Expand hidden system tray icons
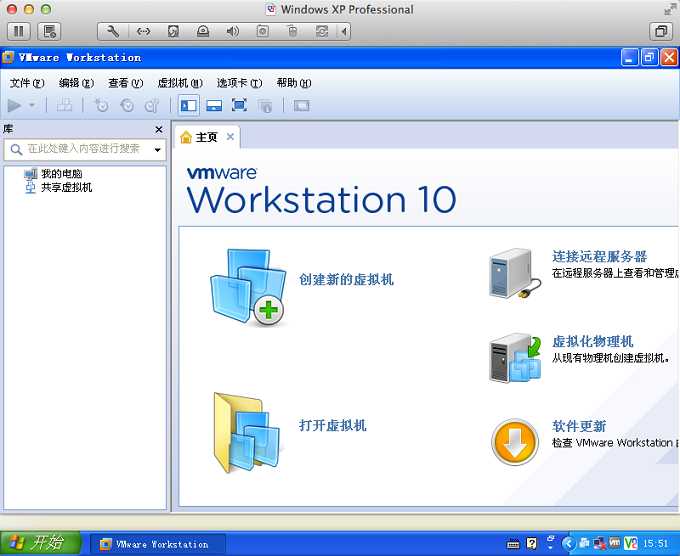Viewport: 680px width, 556px height. pos(569,543)
